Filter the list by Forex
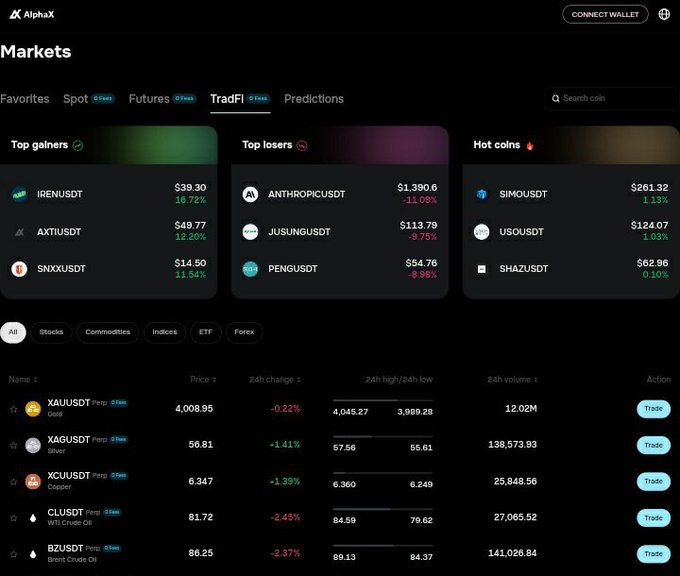Viewport: 680px width, 576px height. (x=244, y=332)
